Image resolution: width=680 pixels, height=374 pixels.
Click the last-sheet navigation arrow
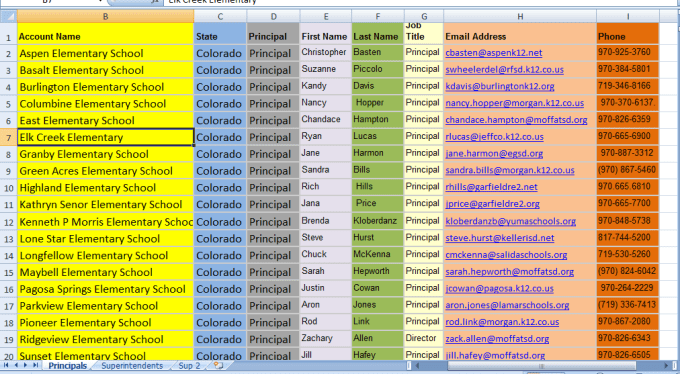(x=36, y=365)
